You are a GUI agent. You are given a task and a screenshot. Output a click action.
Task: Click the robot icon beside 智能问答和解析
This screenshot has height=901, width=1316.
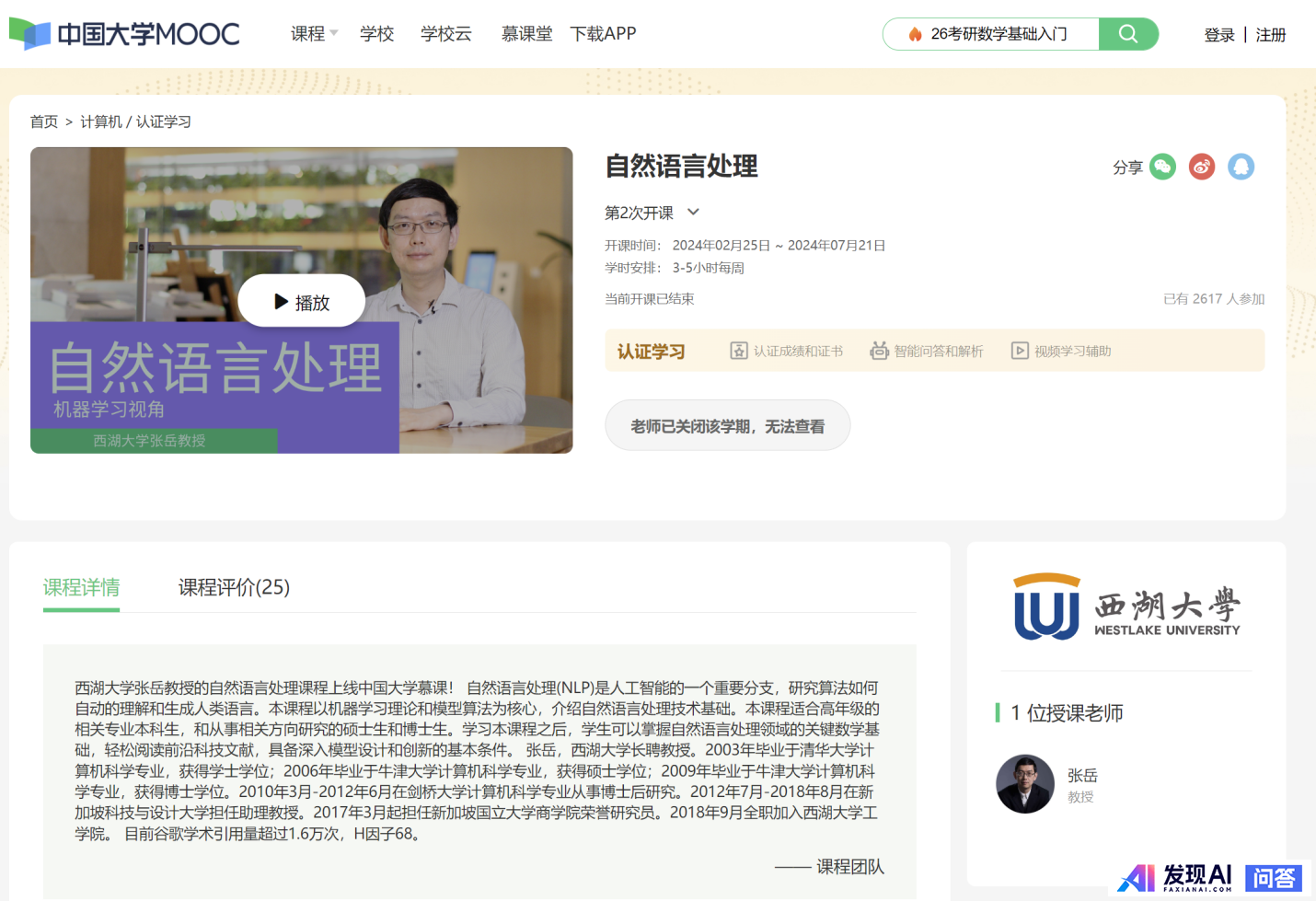pyautogui.click(x=880, y=351)
